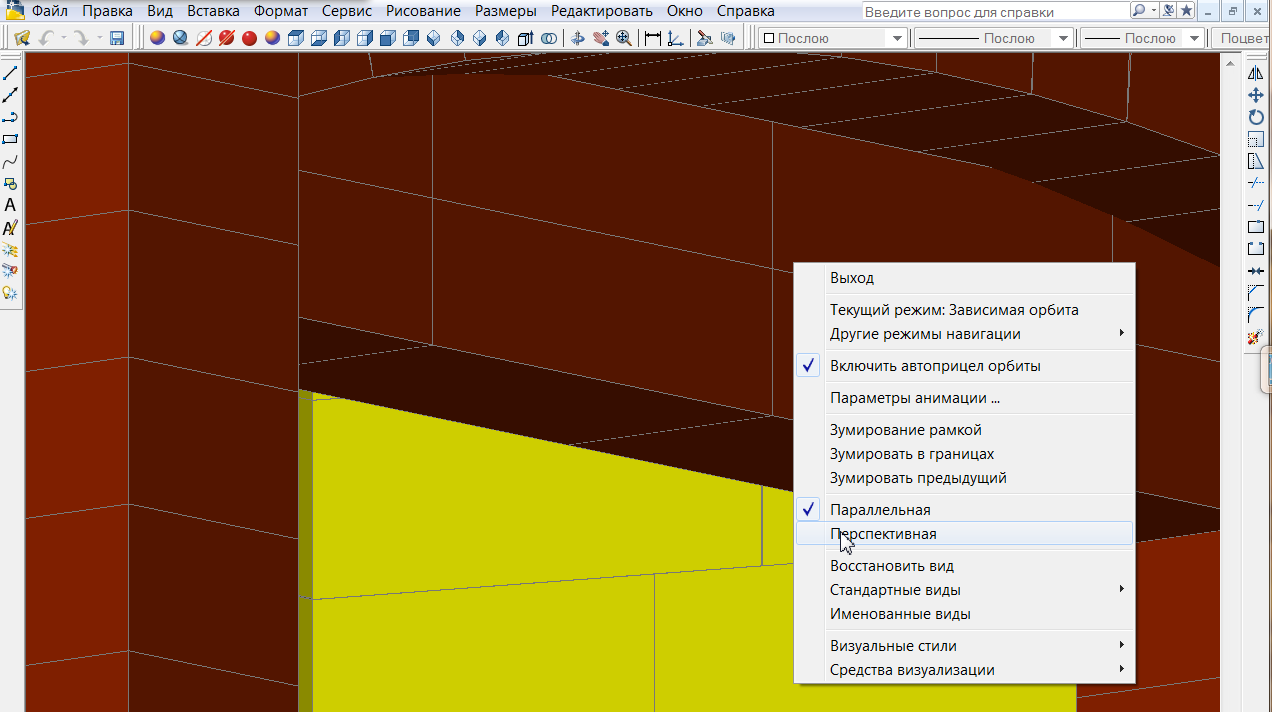Click the Move tool in right toolbar

(x=1256, y=95)
